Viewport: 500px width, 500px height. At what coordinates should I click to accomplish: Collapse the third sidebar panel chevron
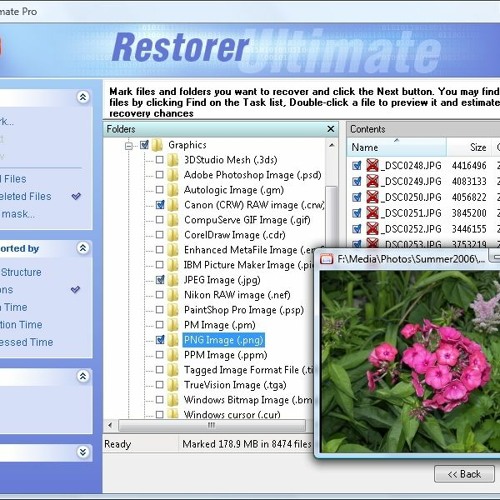(x=83, y=376)
